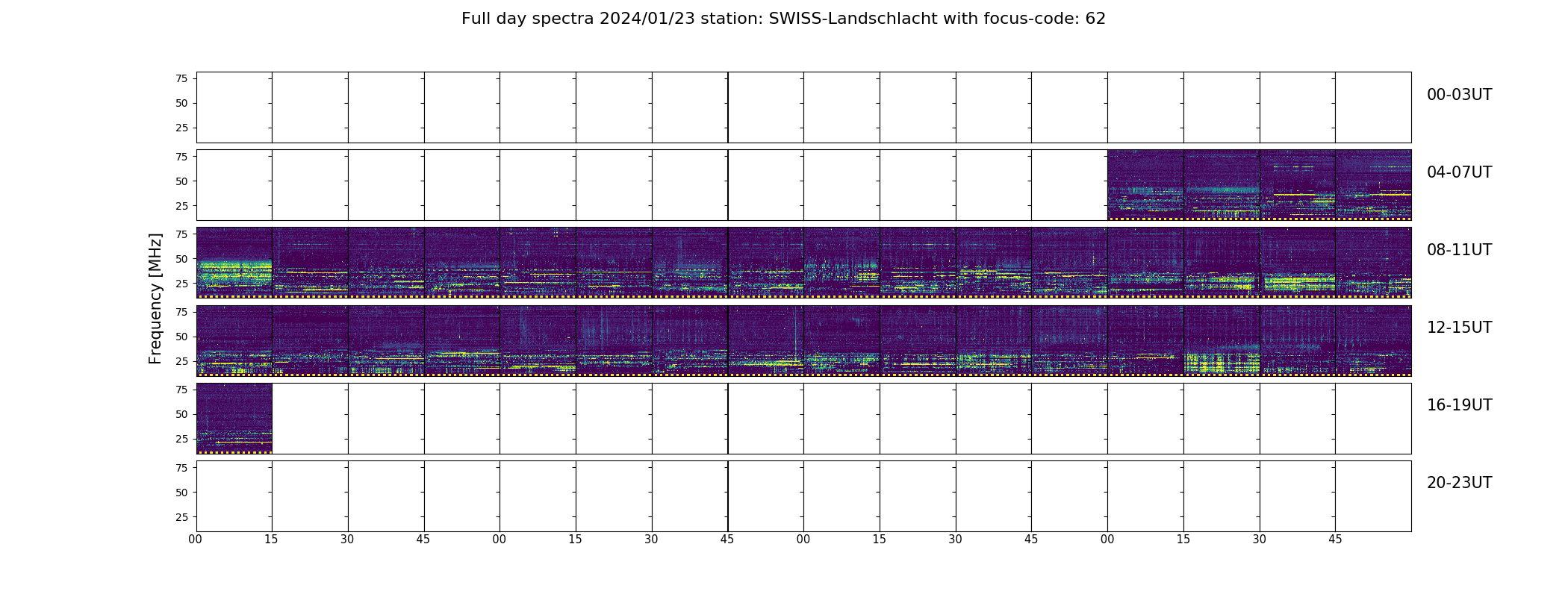Click the 75 tick label of the 04-07UT row
The width and height of the screenshot is (1568, 597).
181,157
